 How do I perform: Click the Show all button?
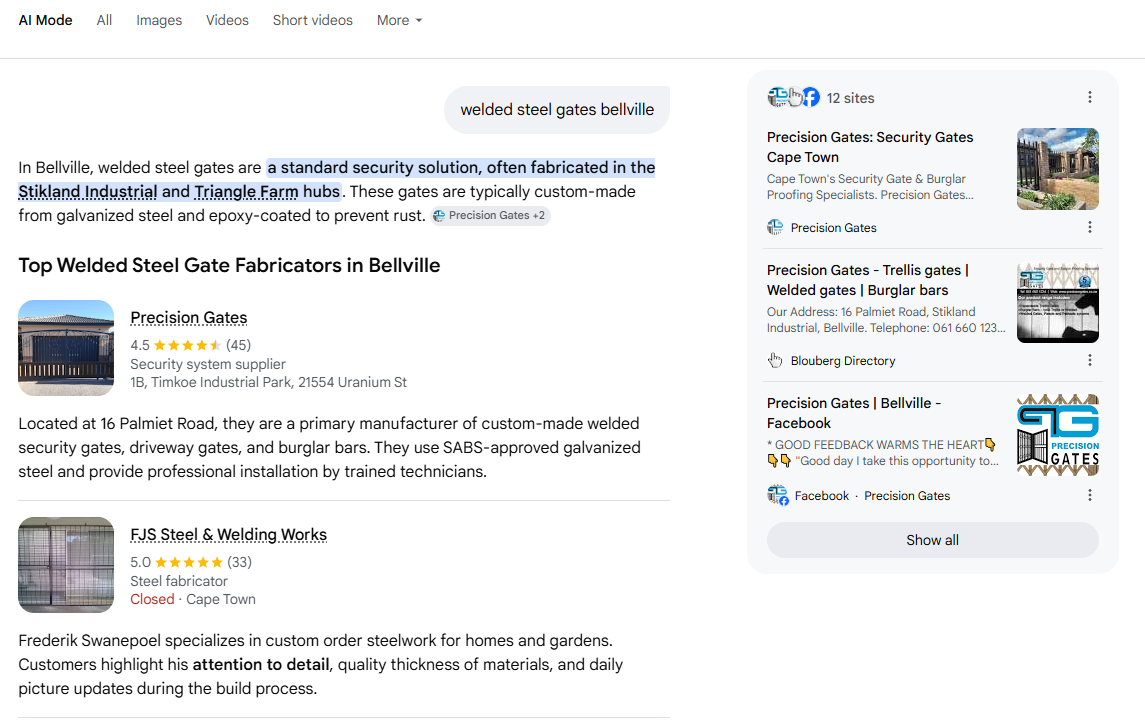coord(933,540)
